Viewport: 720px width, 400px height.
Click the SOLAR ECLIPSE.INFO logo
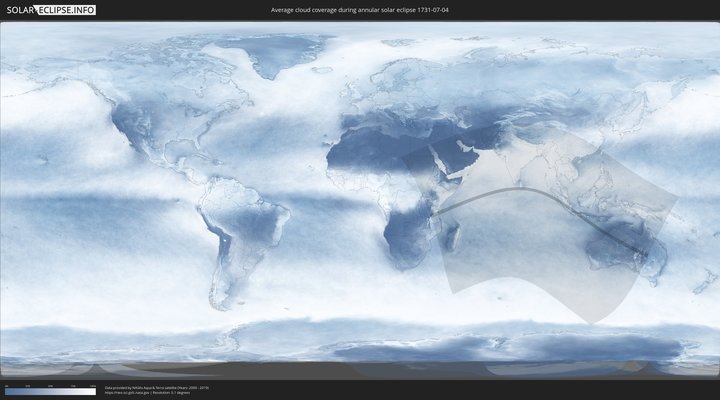pyautogui.click(x=50, y=9)
